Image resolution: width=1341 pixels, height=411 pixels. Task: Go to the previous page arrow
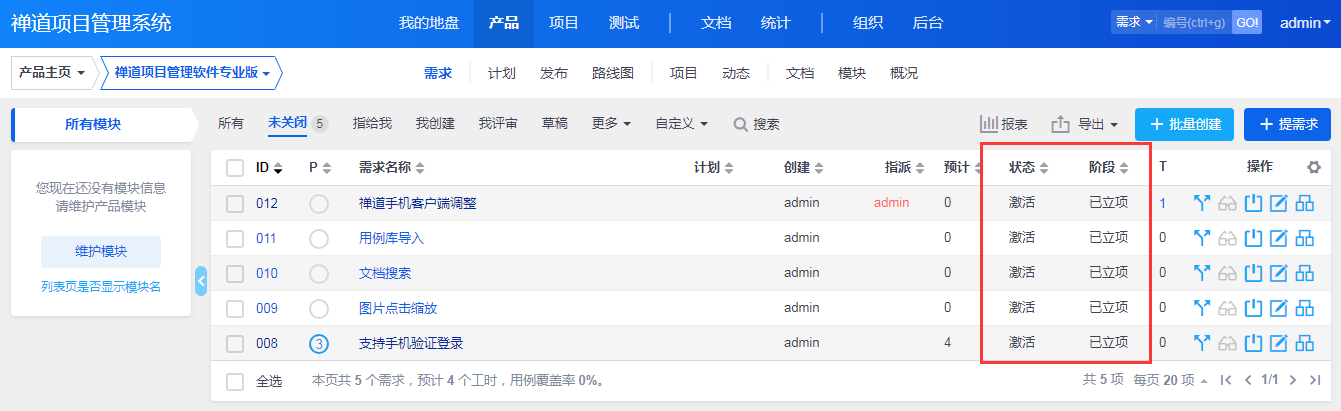(x=1248, y=380)
